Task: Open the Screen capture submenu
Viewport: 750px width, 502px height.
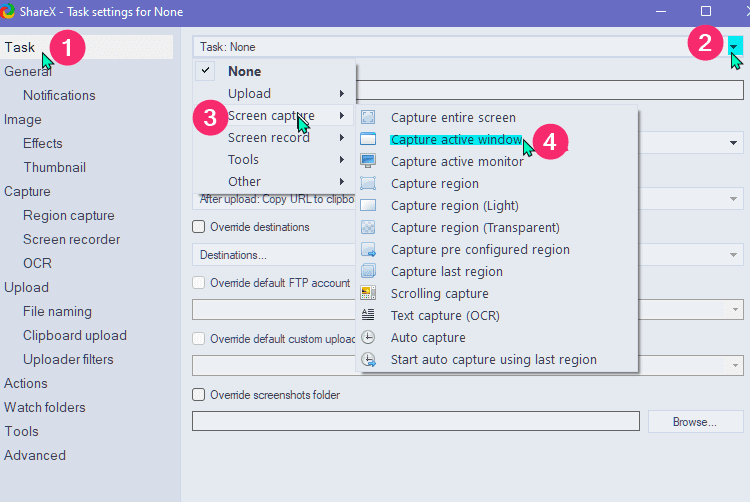Action: pyautogui.click(x=275, y=115)
